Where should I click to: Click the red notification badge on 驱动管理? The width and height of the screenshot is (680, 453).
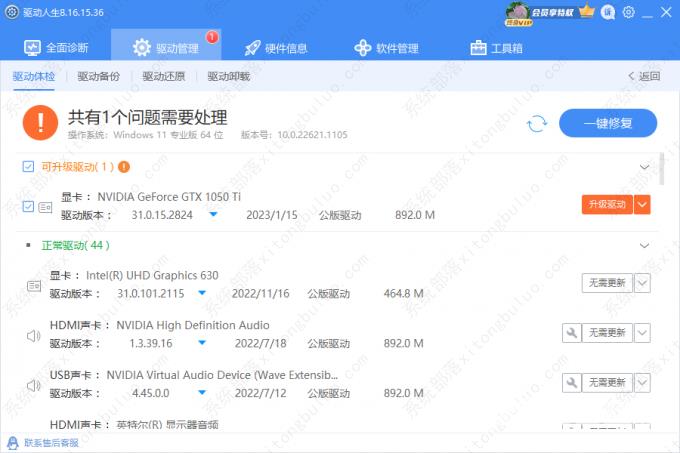(x=212, y=37)
